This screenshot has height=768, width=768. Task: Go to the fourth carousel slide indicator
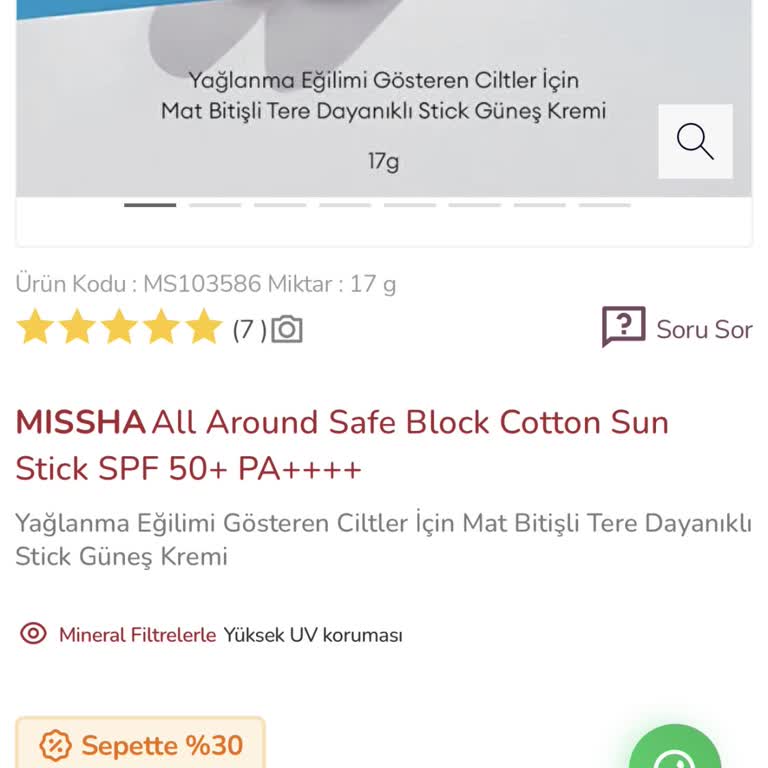pyautogui.click(x=345, y=205)
